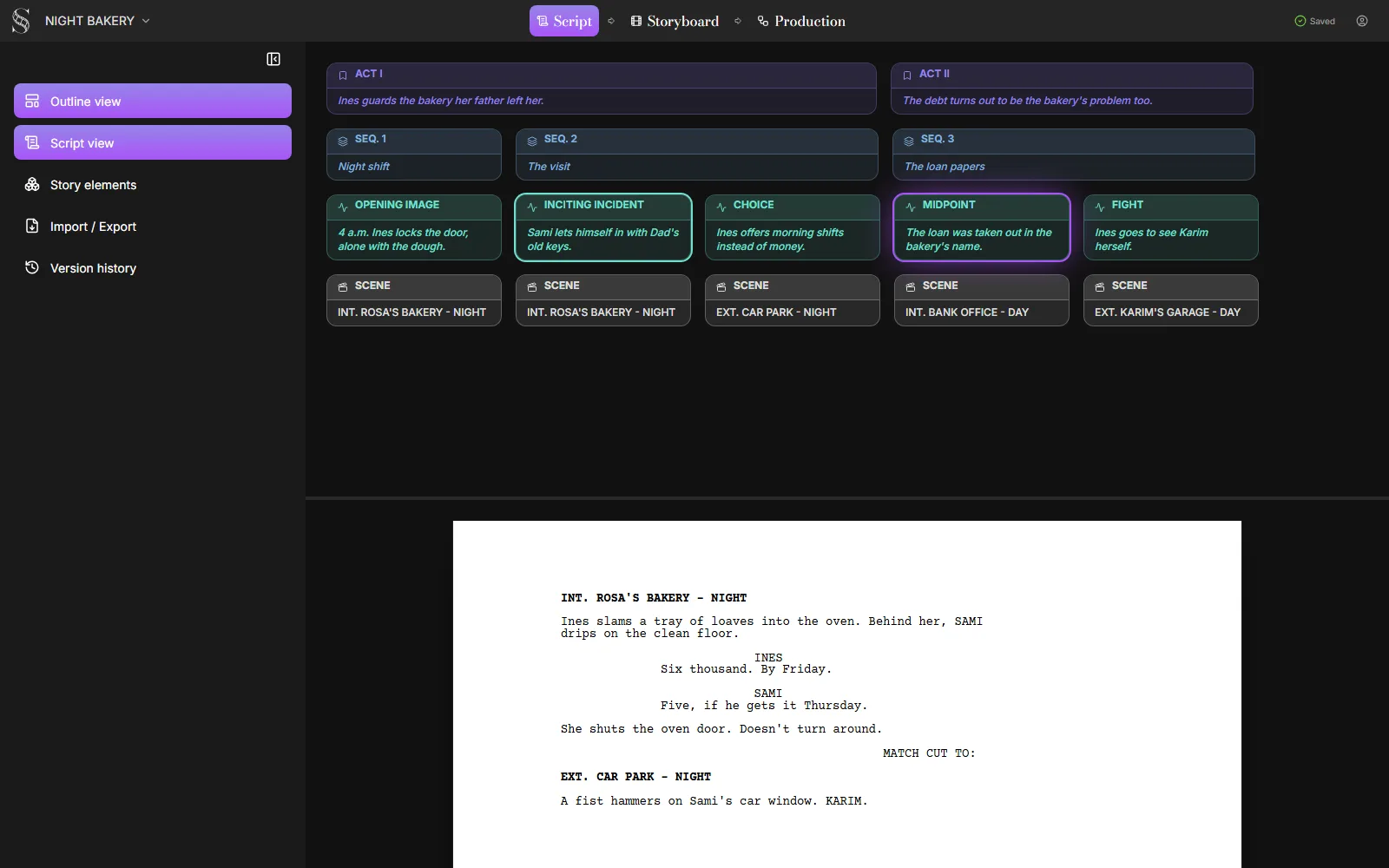
Task: Click the ACT II bookmark icon
Action: point(907,76)
